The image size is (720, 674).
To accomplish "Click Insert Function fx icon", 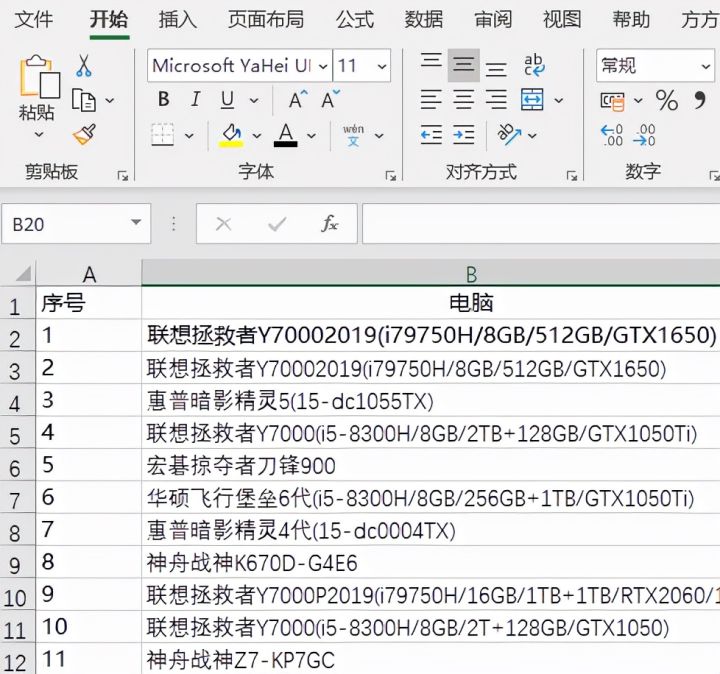I will click(x=330, y=224).
